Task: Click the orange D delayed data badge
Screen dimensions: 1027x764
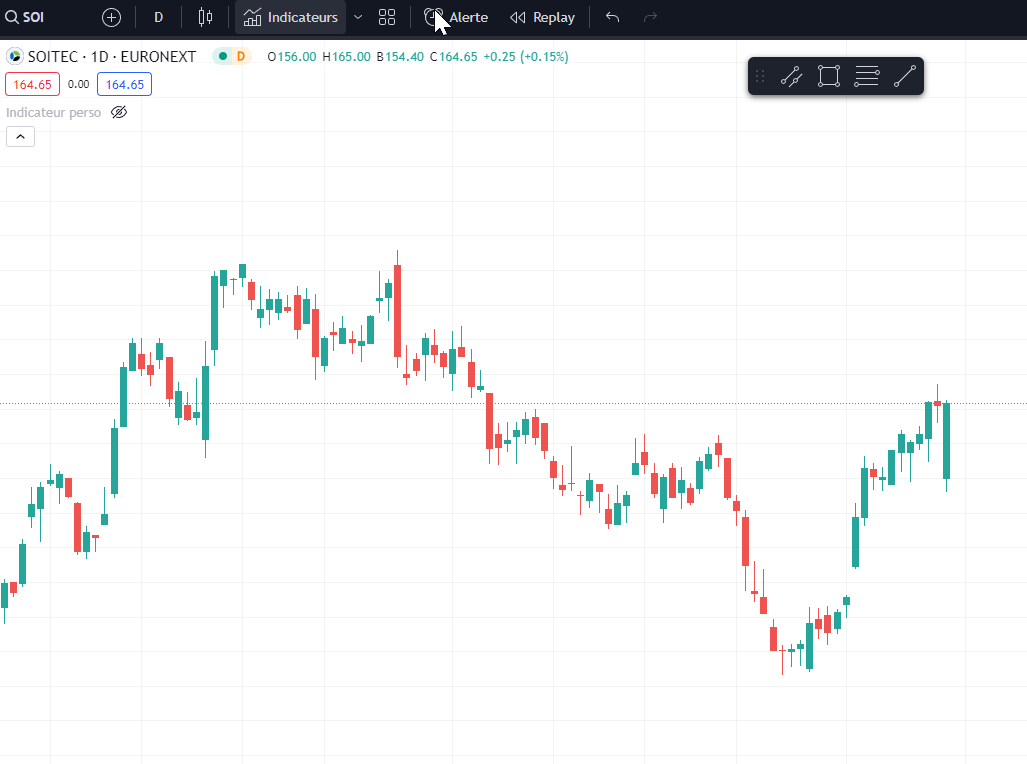Action: click(240, 56)
